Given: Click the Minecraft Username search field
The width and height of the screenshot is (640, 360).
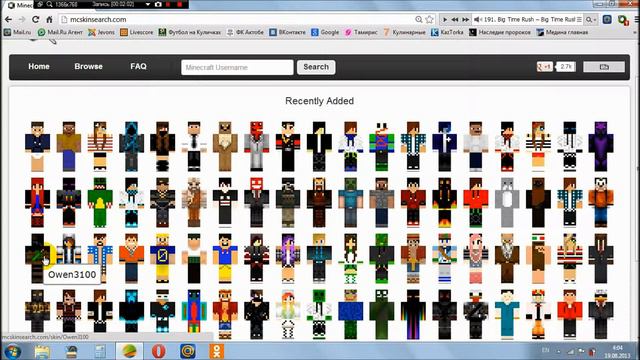Looking at the screenshot, I should click(x=237, y=67).
